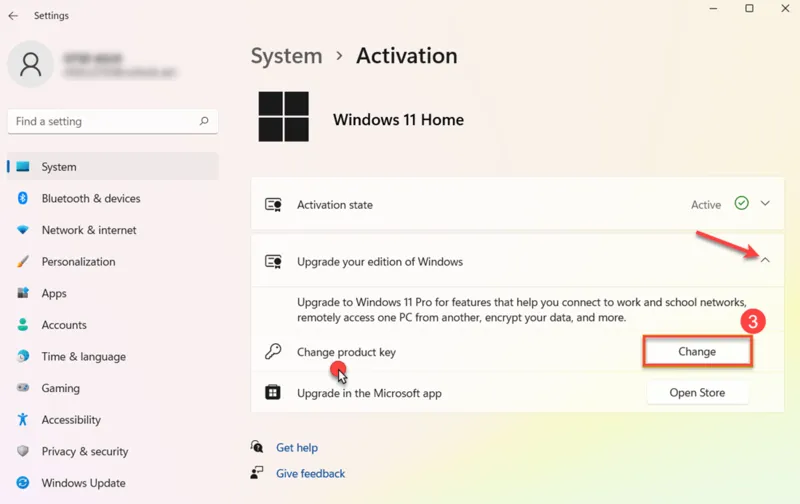The height and width of the screenshot is (504, 800).
Task: Click the green Active checkmark icon
Action: pyautogui.click(x=741, y=203)
